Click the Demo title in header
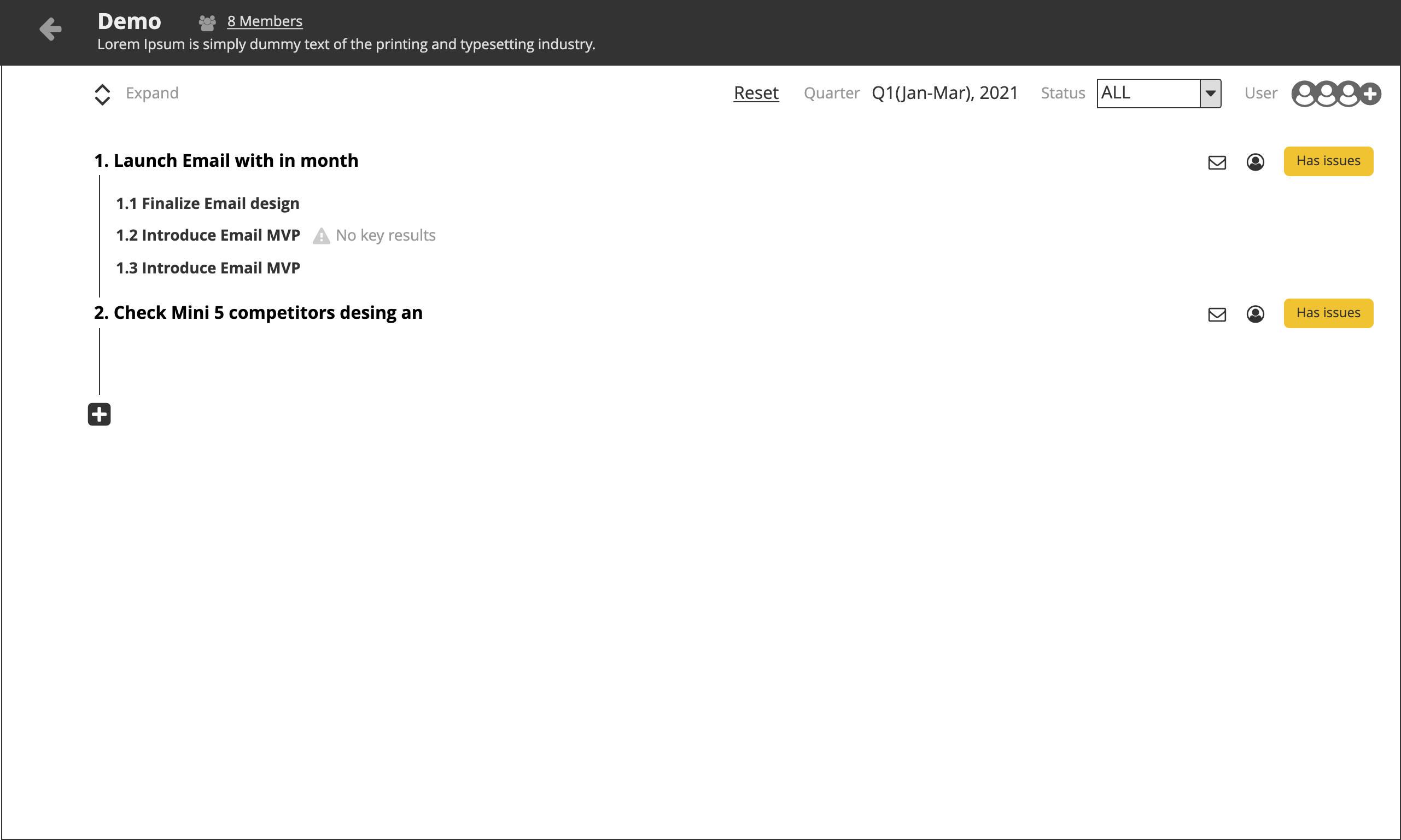This screenshot has width=1401, height=840. tap(129, 21)
